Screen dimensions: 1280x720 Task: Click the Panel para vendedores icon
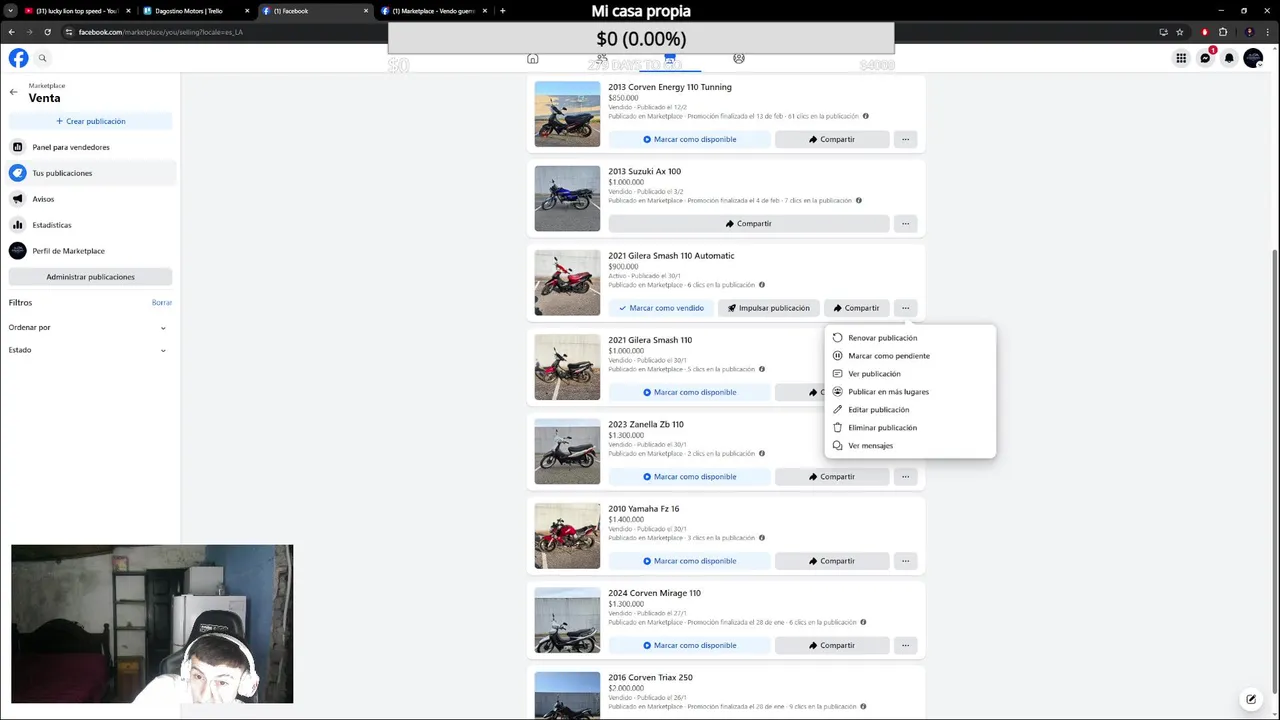click(18, 147)
